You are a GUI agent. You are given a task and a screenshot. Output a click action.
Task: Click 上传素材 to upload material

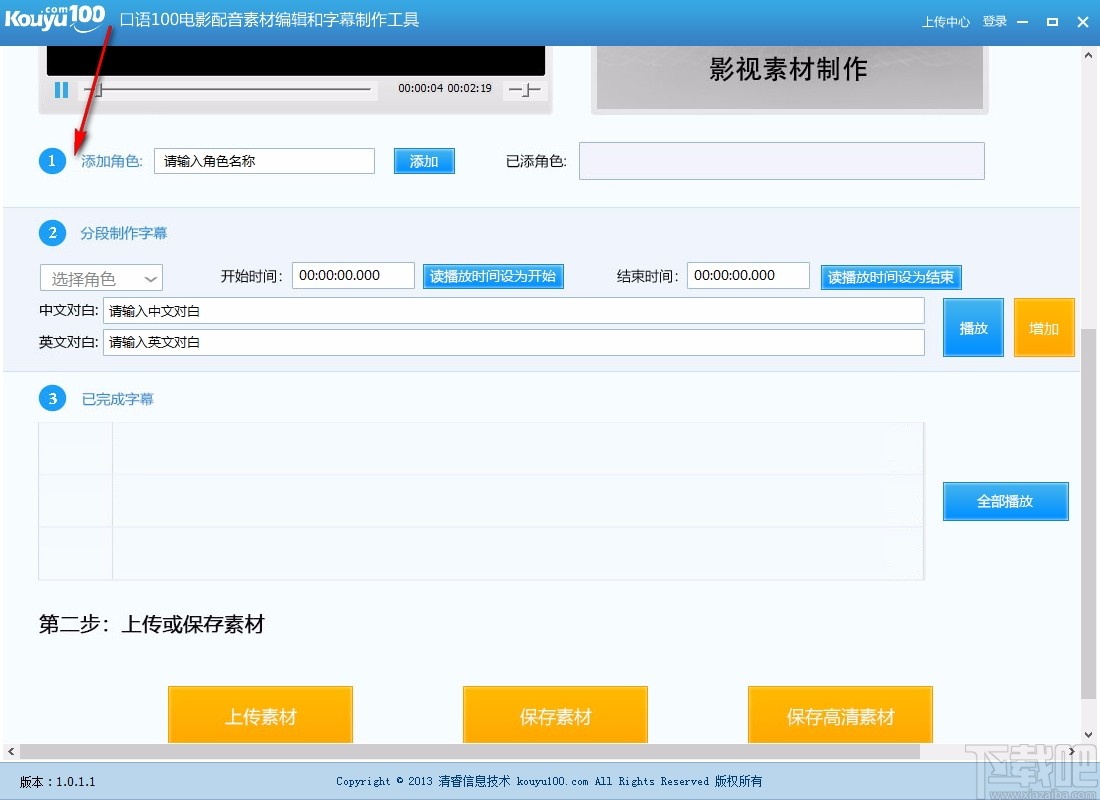260,714
